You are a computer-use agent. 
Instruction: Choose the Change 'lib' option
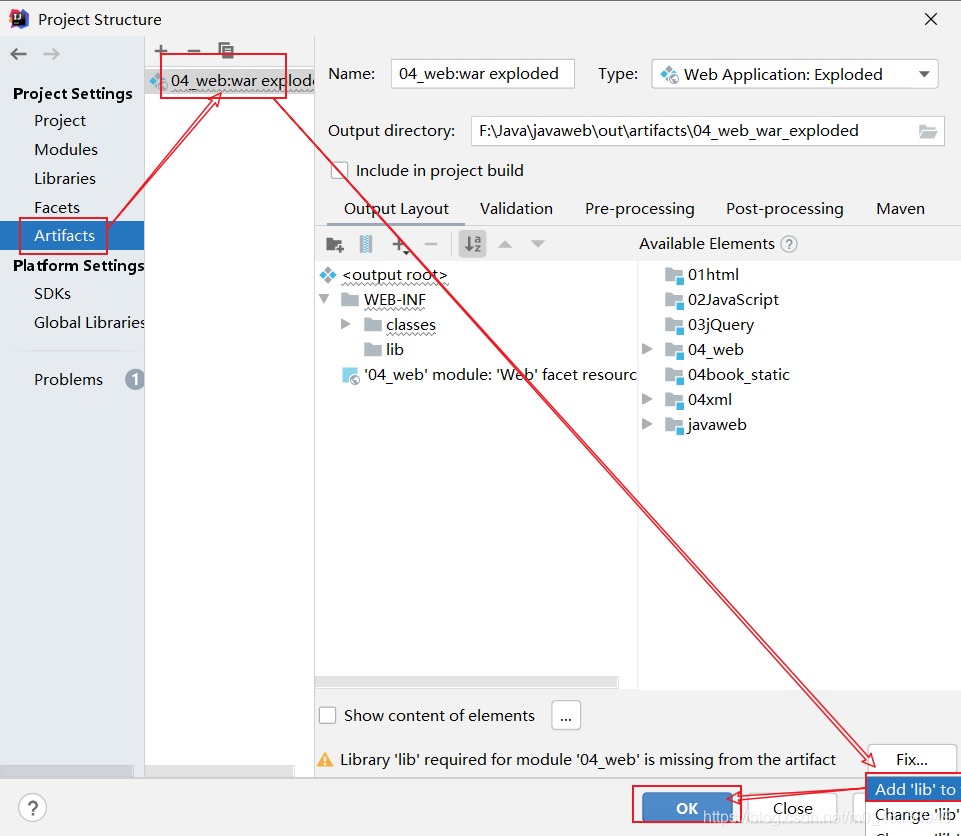(915, 815)
